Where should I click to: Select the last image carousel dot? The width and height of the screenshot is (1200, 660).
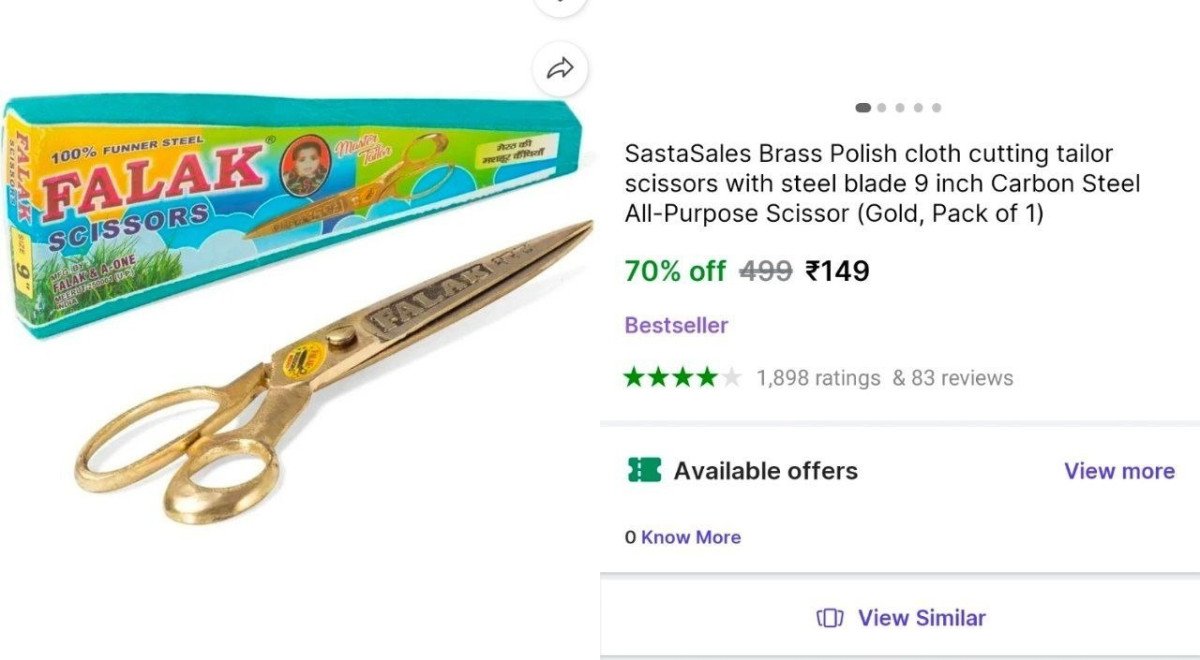(936, 108)
